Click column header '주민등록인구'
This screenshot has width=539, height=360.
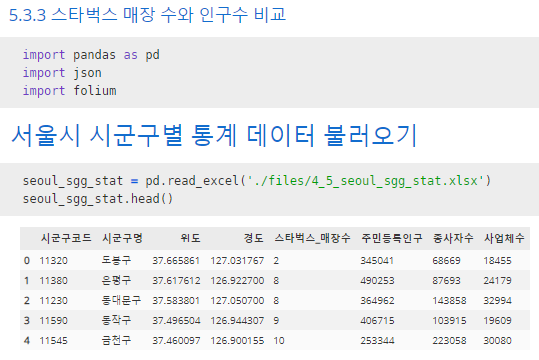(392, 238)
